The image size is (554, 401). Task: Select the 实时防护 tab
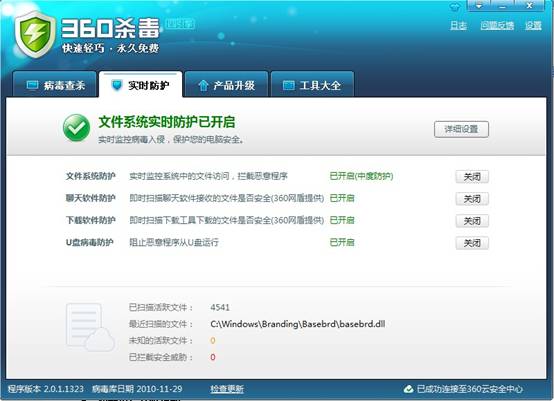pyautogui.click(x=141, y=85)
